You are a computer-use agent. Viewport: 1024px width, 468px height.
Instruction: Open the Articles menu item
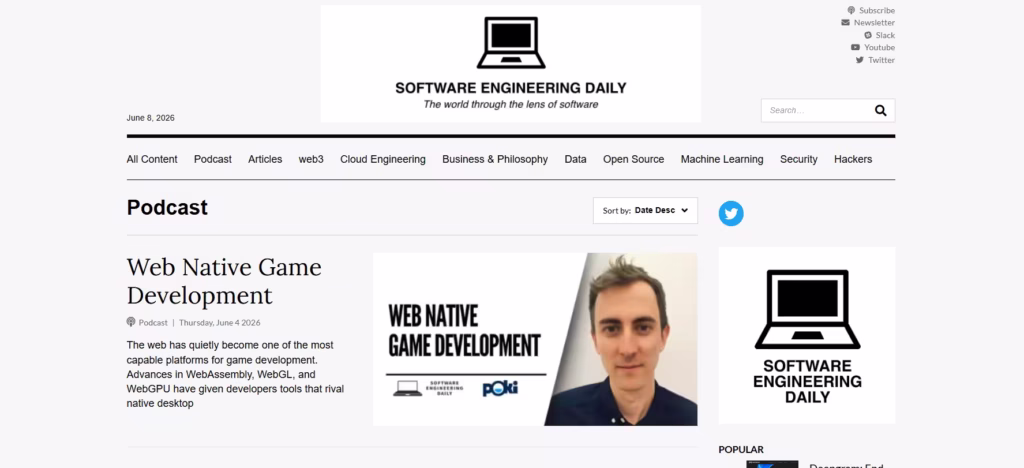click(265, 159)
